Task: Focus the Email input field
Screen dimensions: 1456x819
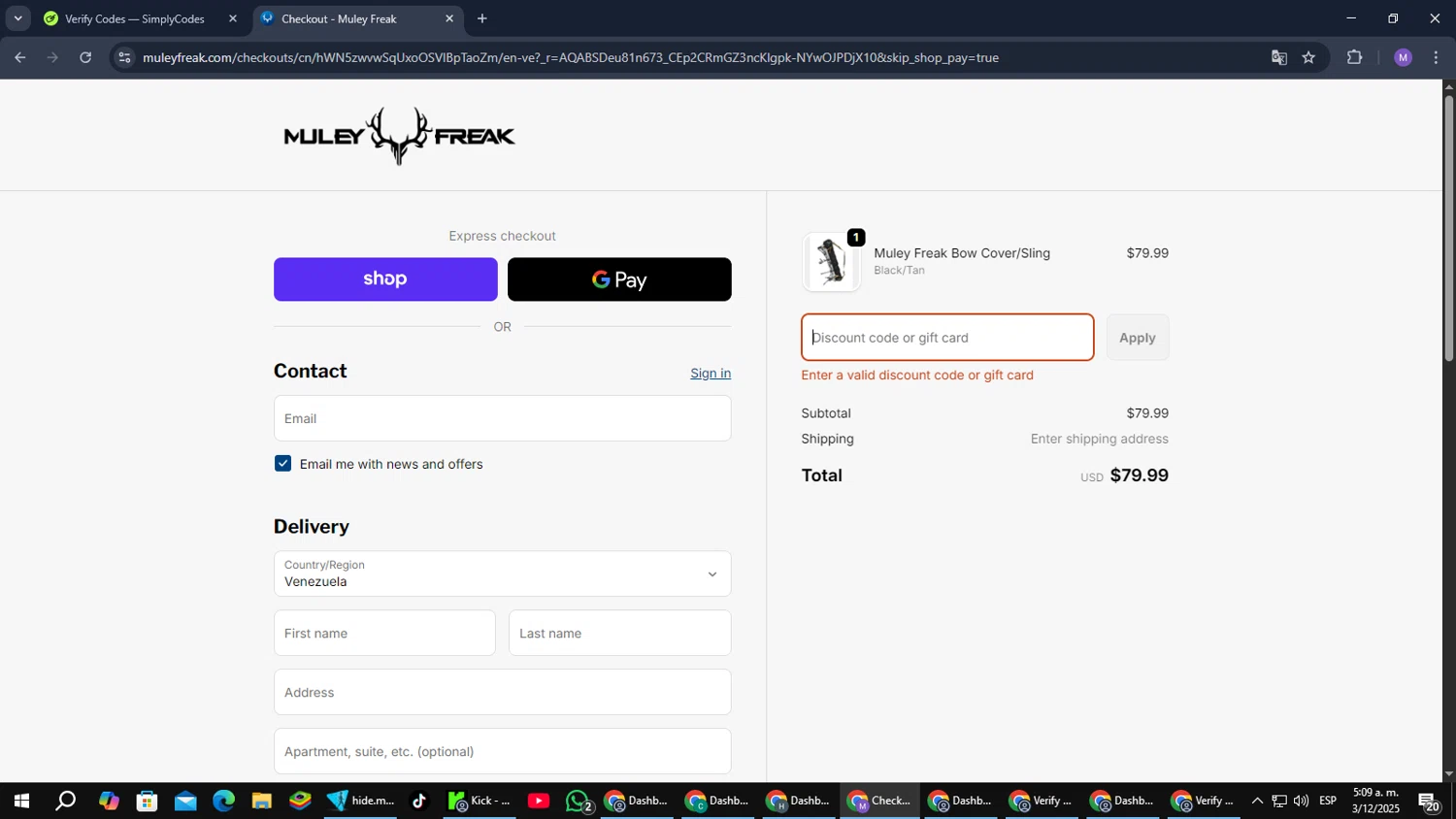Action: coord(503,418)
